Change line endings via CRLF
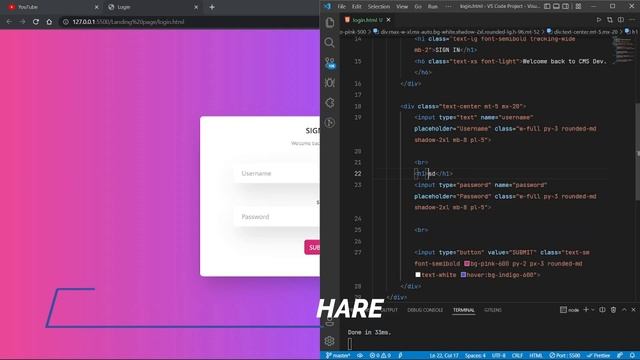 pos(517,356)
